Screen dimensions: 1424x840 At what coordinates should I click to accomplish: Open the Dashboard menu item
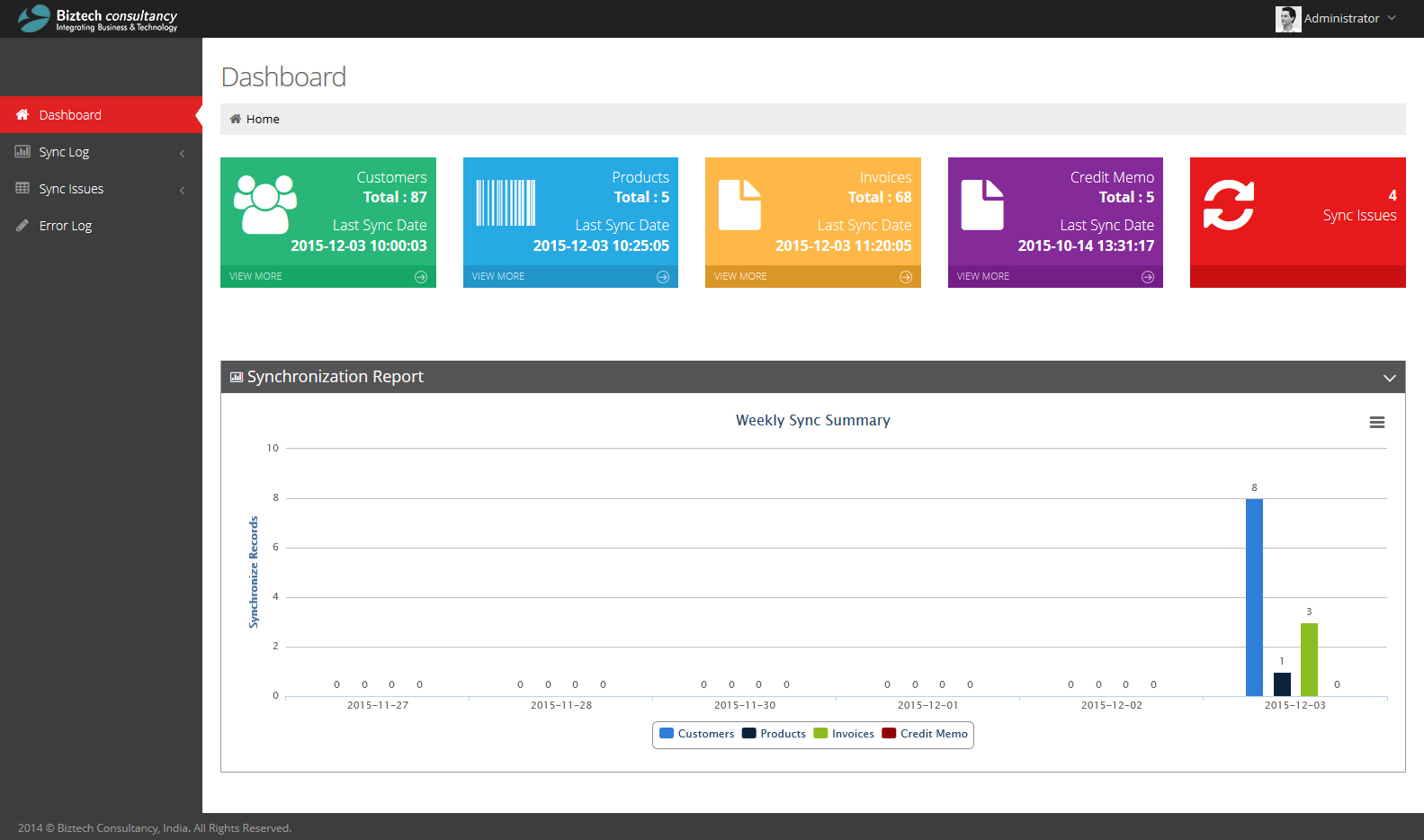(101, 115)
